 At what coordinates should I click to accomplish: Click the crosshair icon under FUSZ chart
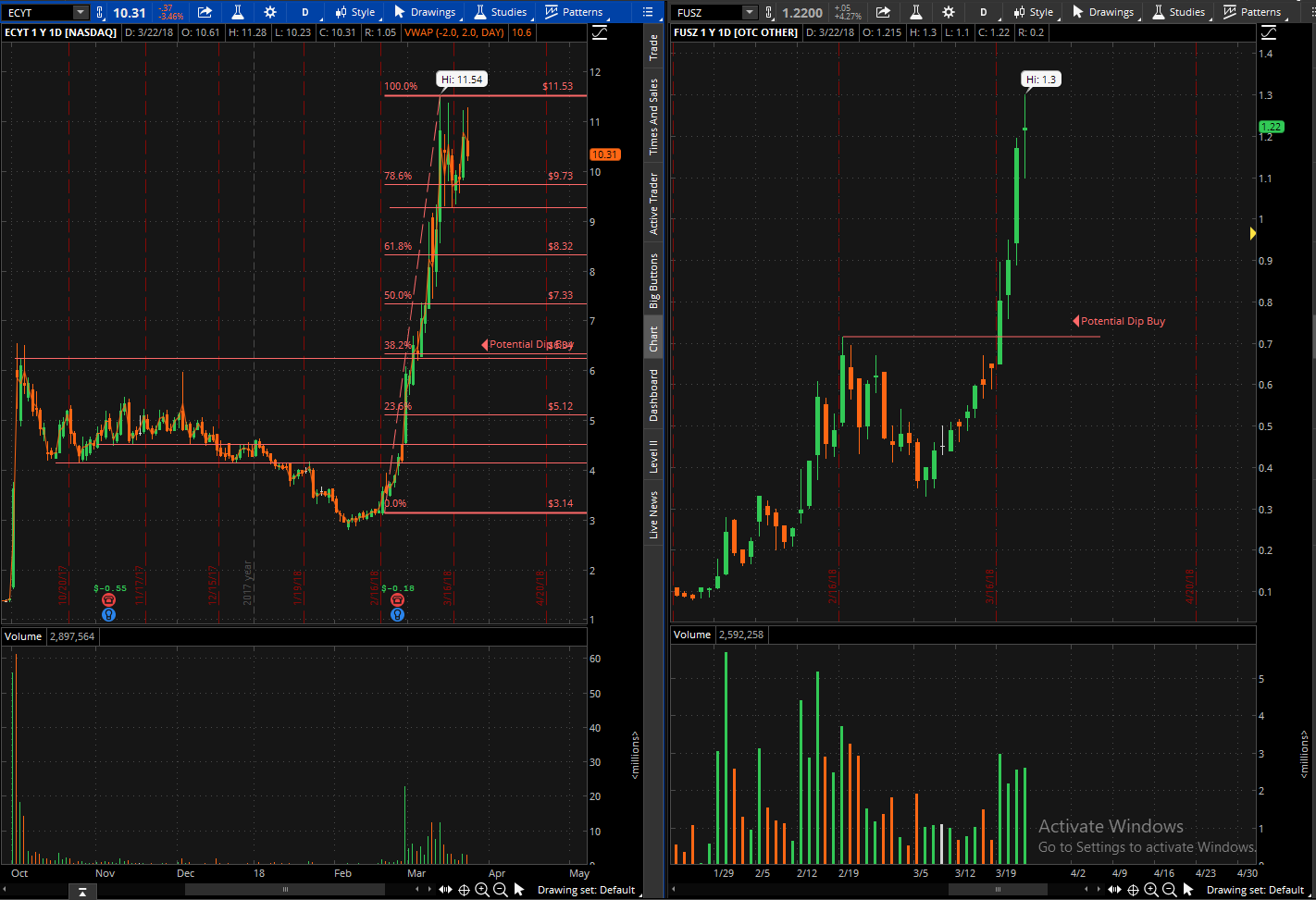click(1134, 890)
